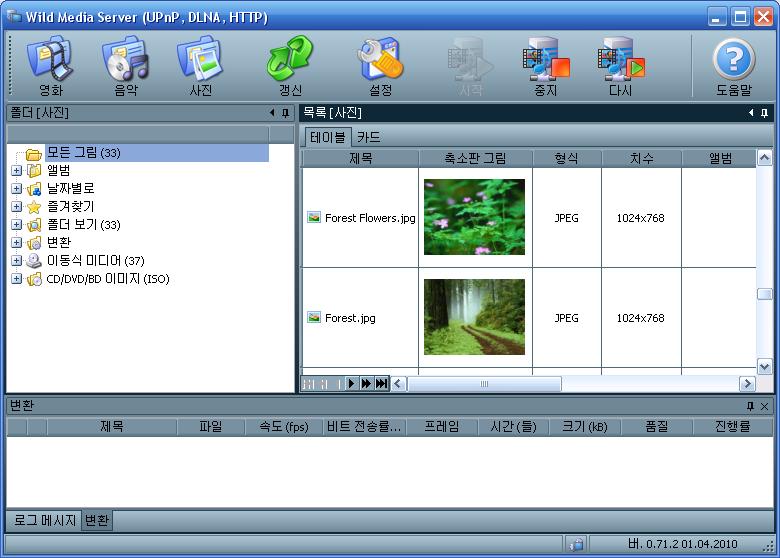
Task: Select the Forest Flowers.jpg file name
Action: pos(370,218)
